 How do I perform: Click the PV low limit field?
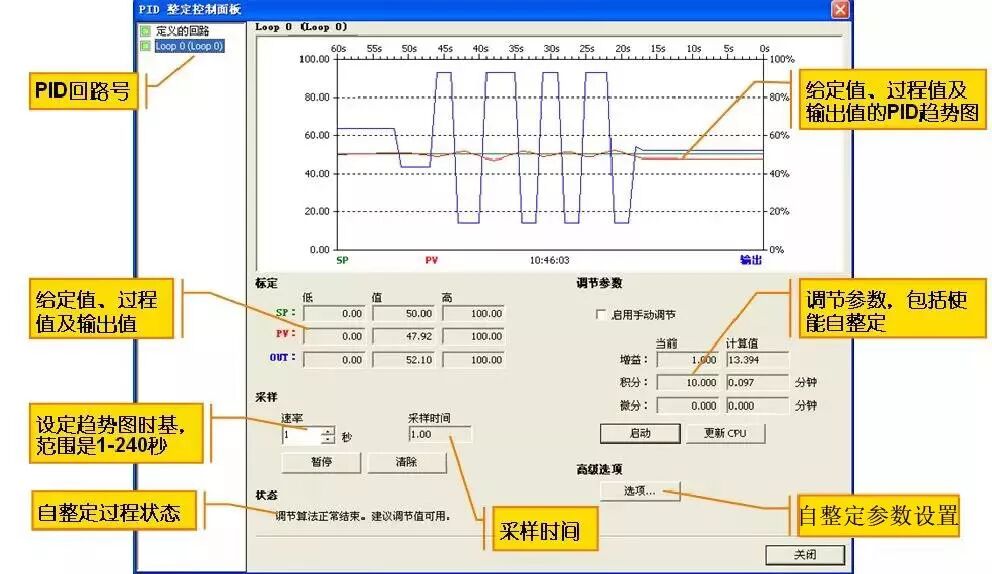click(334, 337)
